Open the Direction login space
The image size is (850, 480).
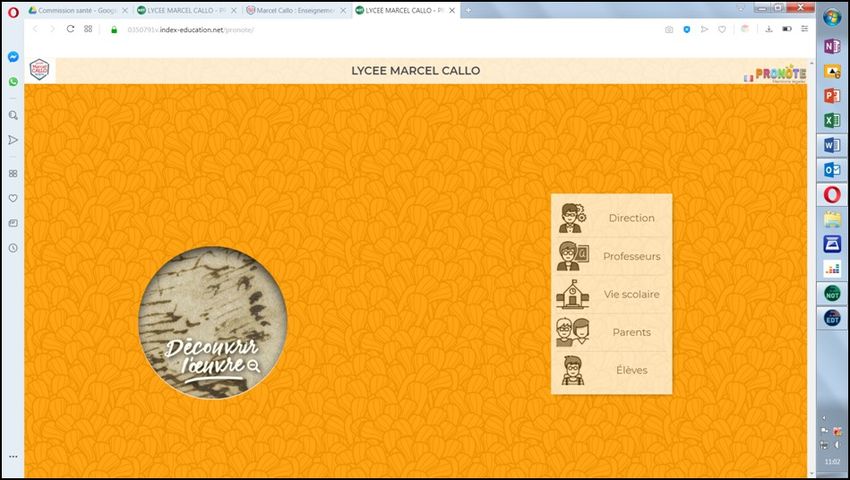pyautogui.click(x=611, y=218)
